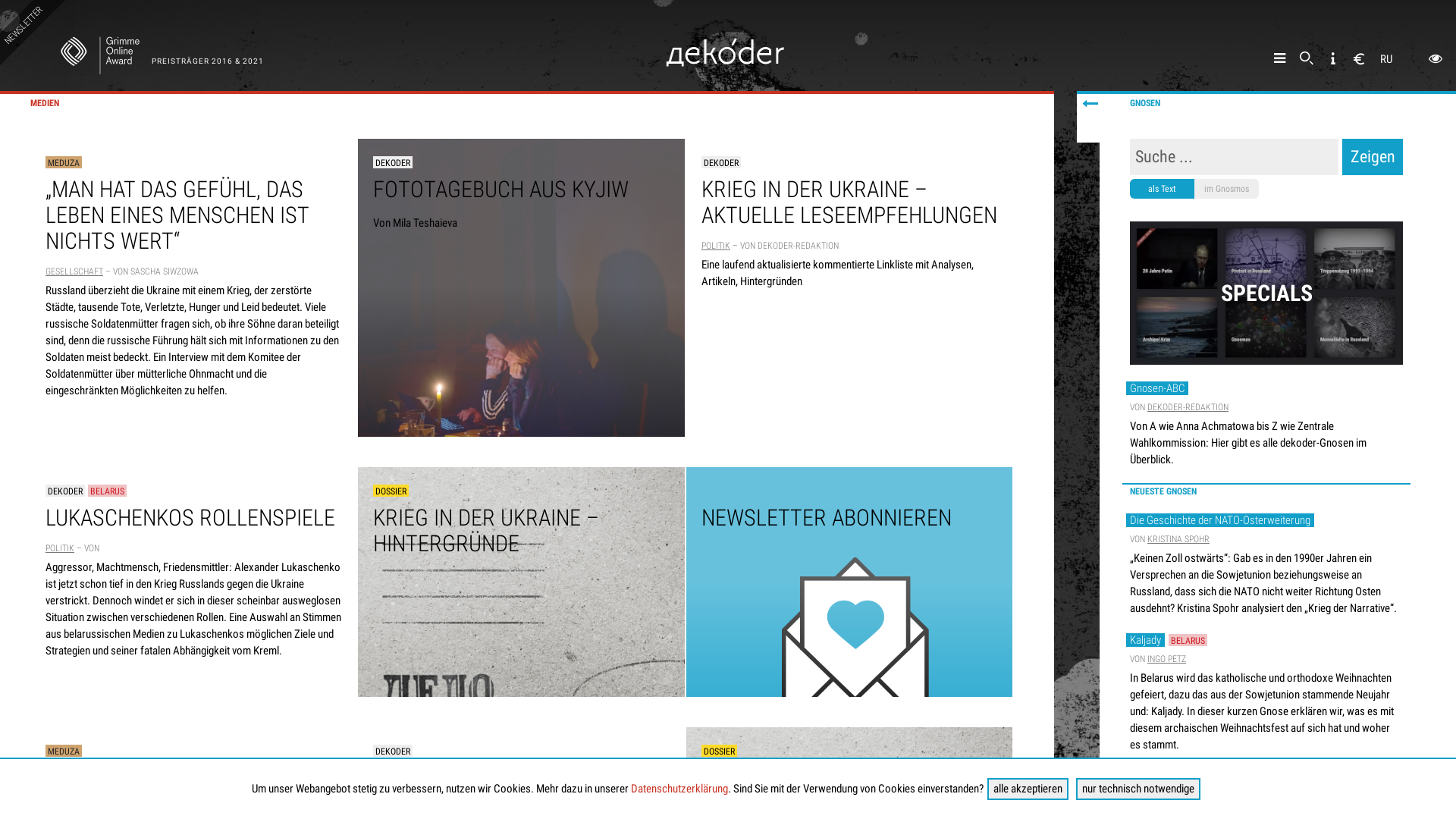The width and height of the screenshot is (1456, 819).
Task: Open the Grimme Online Award logo
Action: click(x=100, y=55)
